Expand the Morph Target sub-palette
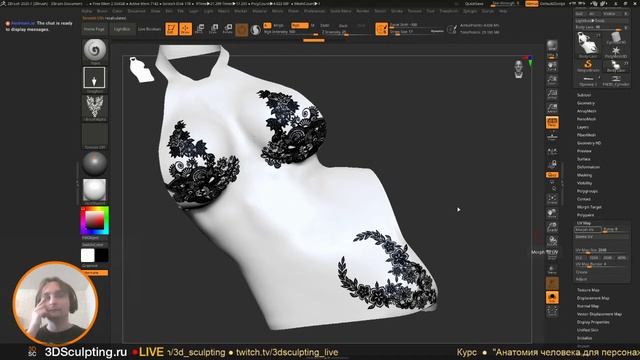This screenshot has width=640, height=360. [589, 207]
